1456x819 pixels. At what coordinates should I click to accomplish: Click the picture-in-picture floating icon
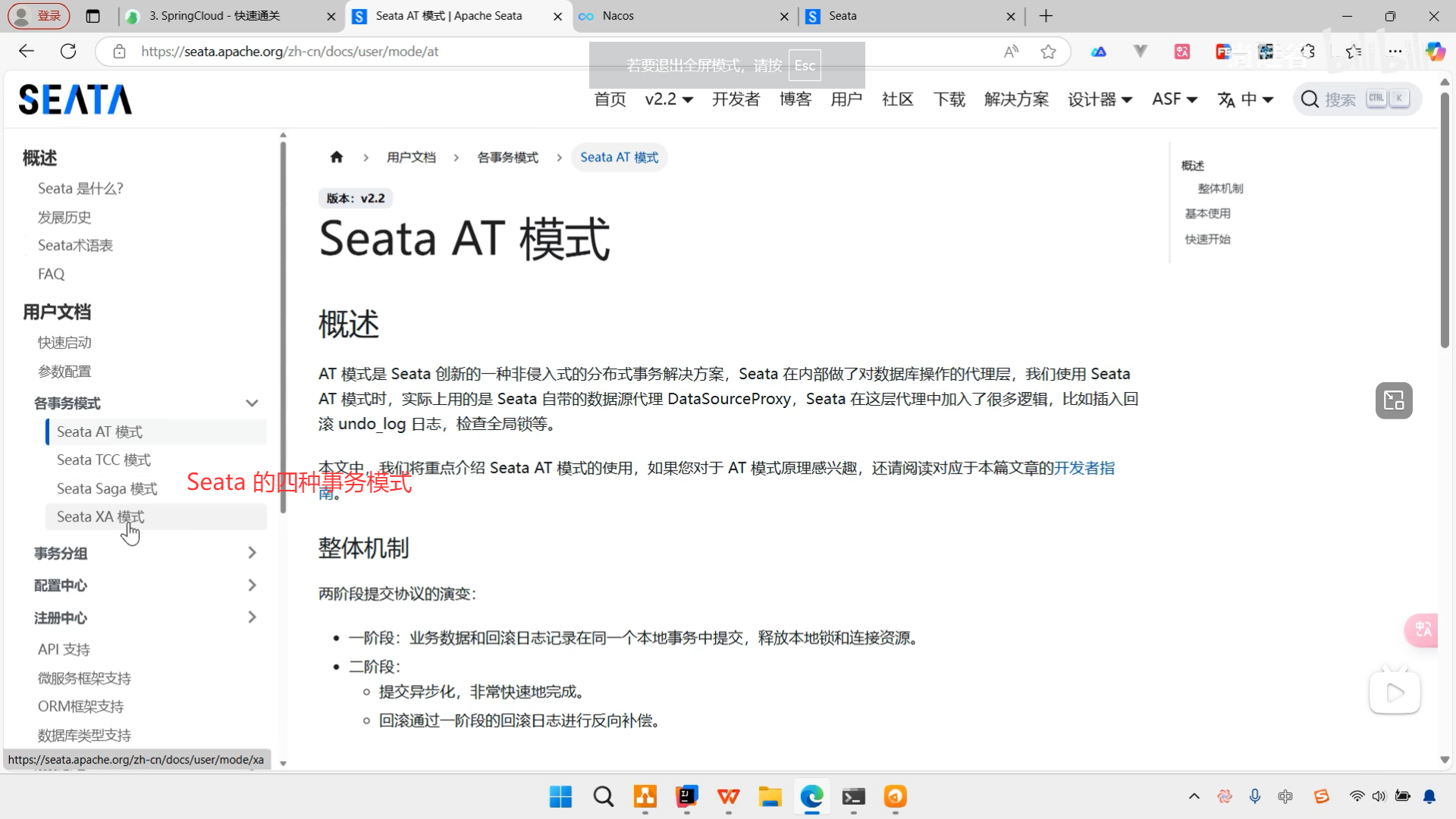click(x=1394, y=400)
